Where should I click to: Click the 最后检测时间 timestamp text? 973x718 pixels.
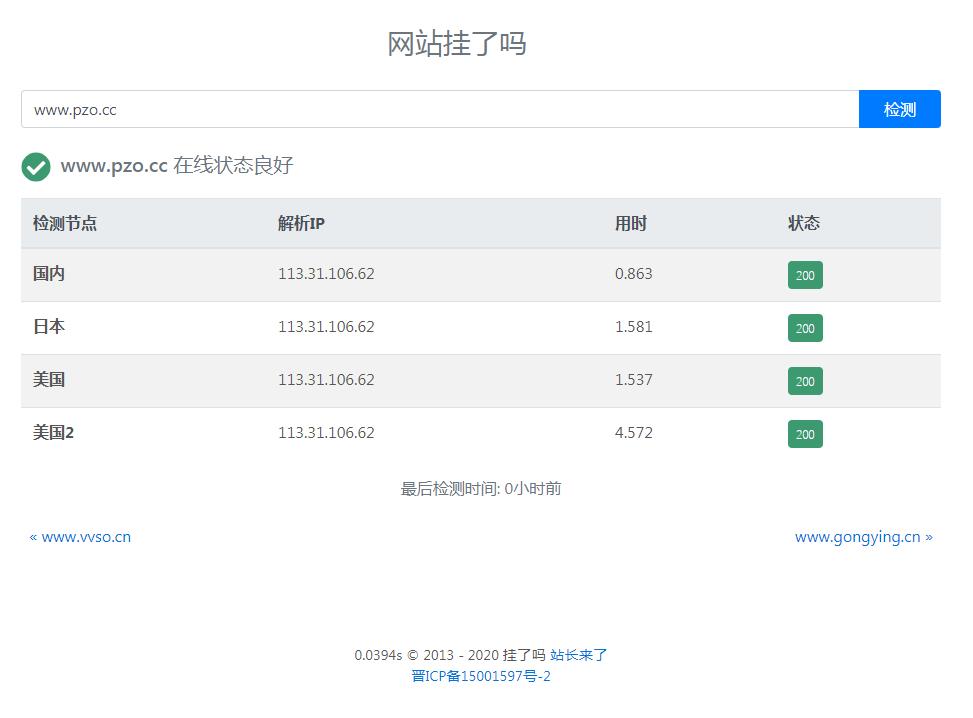tap(481, 488)
